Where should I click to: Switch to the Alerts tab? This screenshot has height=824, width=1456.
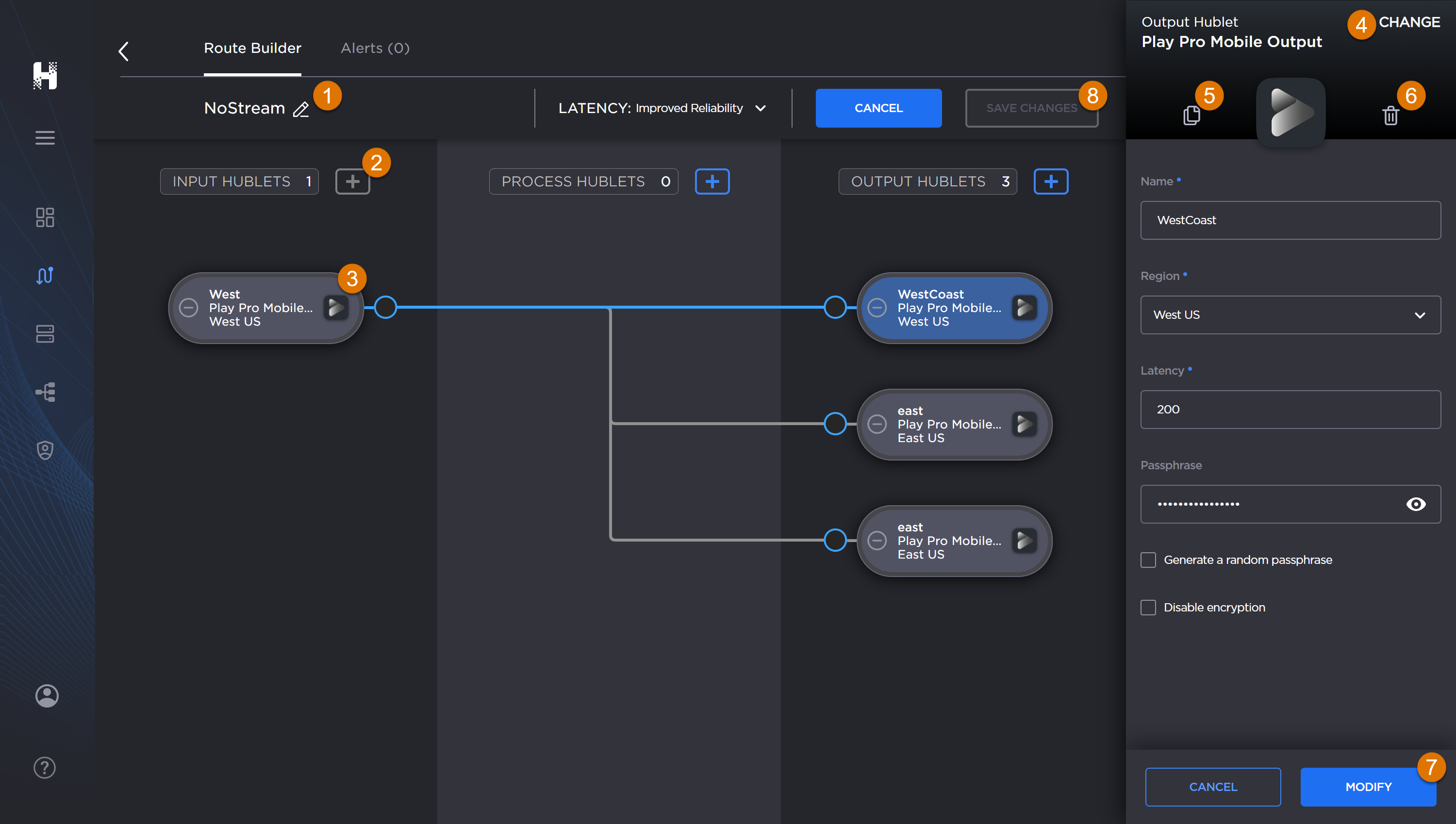[x=375, y=48]
